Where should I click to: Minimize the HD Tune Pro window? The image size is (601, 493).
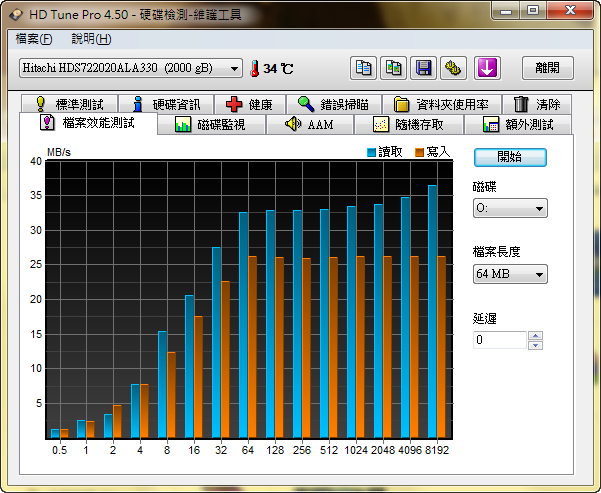[x=506, y=10]
